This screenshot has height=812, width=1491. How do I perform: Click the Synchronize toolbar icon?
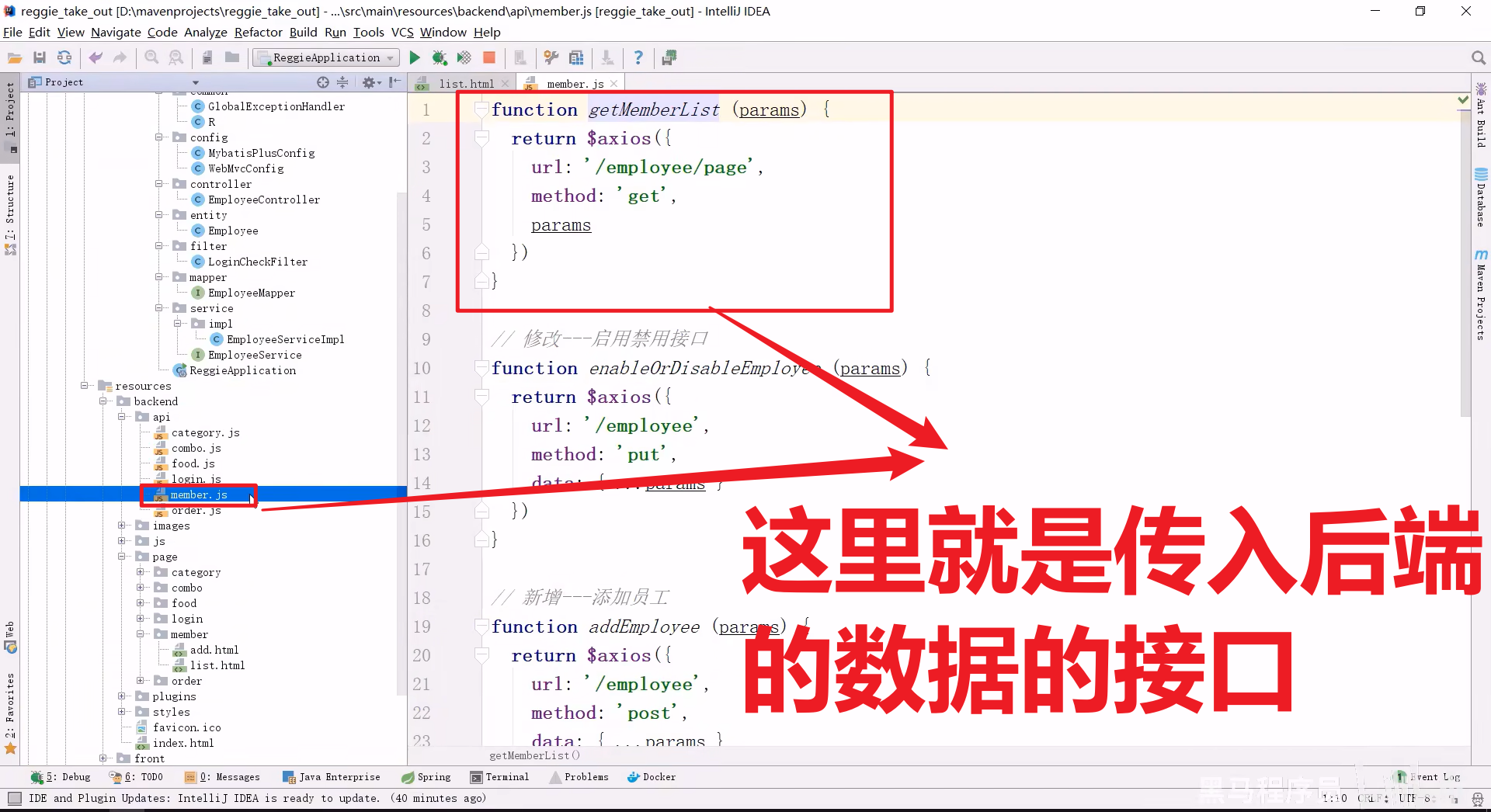pyautogui.click(x=64, y=58)
